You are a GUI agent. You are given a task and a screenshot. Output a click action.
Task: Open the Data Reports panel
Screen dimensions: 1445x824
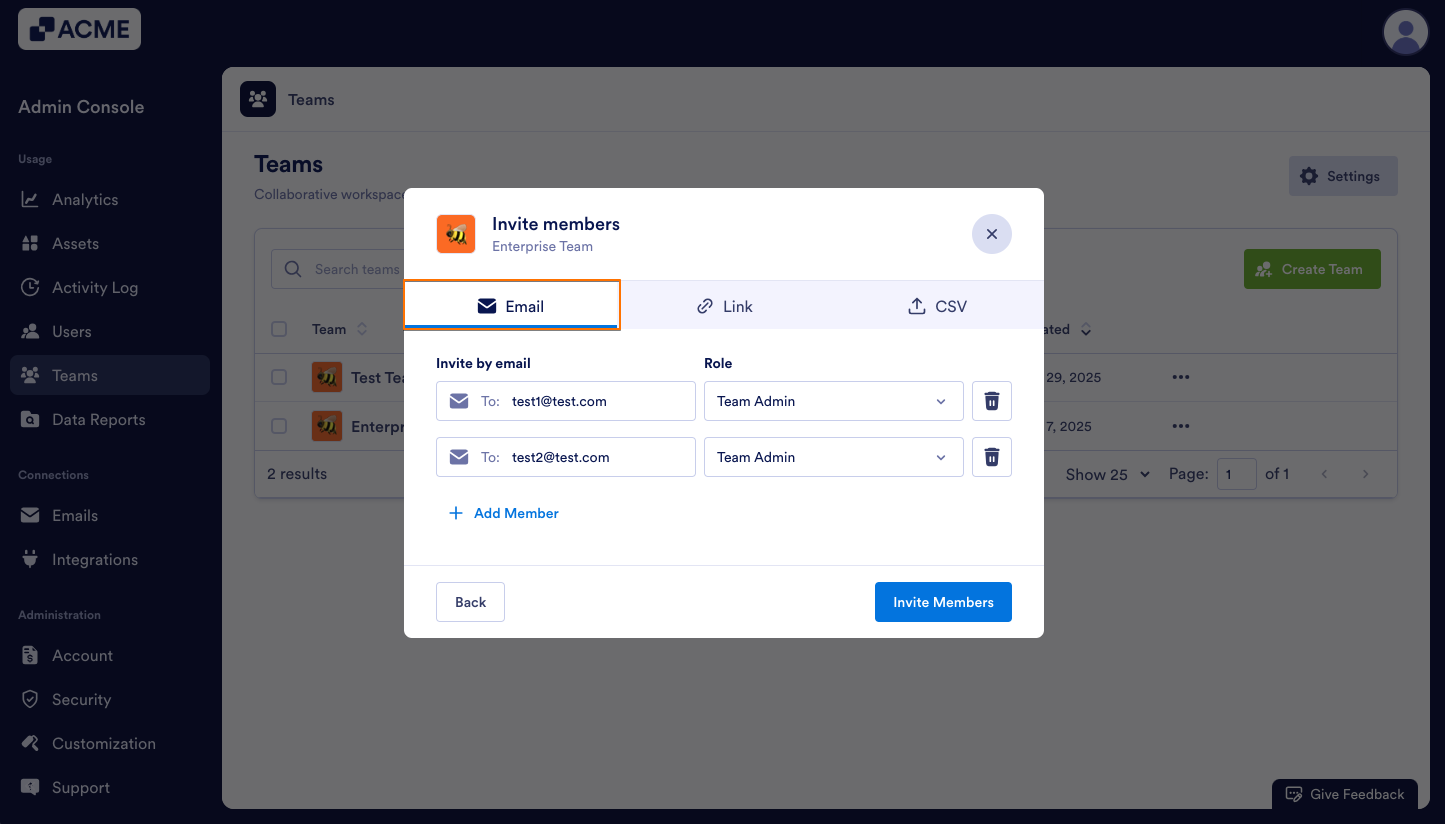coord(97,419)
